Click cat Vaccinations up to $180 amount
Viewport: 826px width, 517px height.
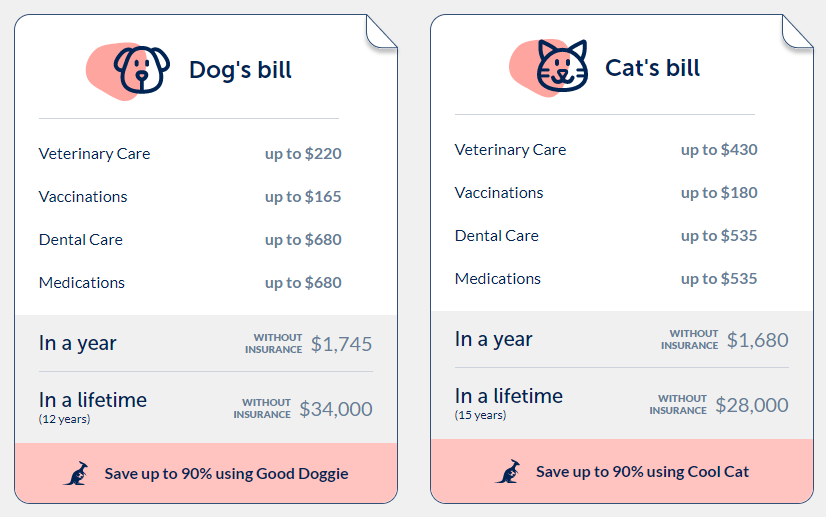719,193
